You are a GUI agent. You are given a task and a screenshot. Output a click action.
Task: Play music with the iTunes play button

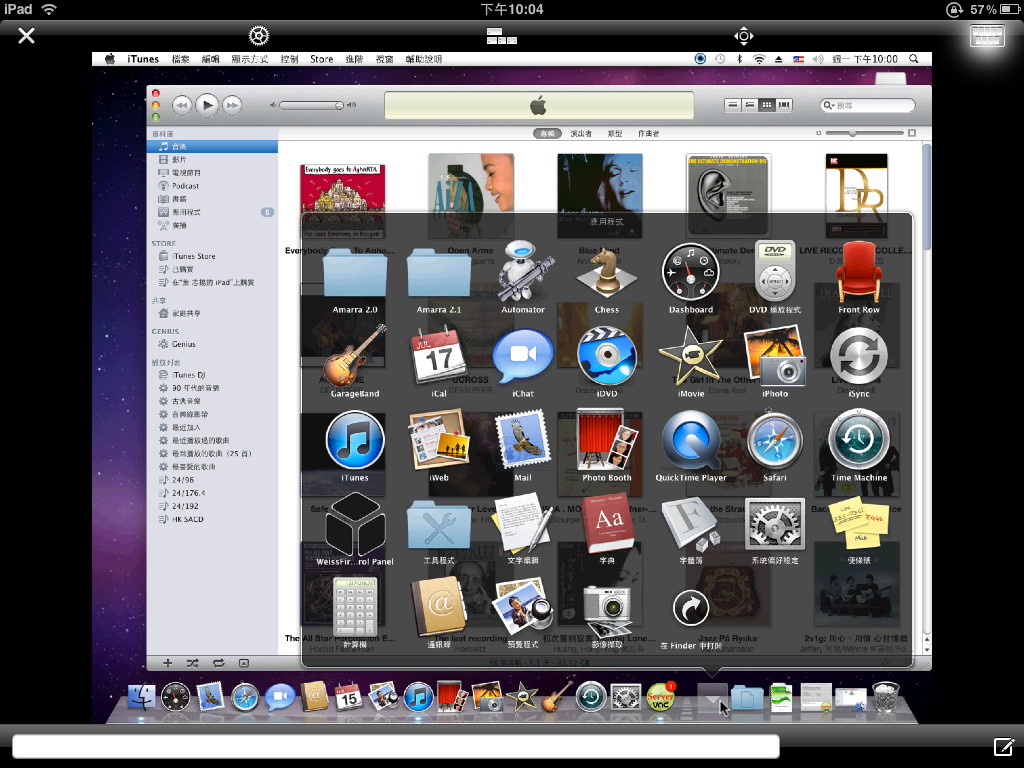click(x=207, y=105)
